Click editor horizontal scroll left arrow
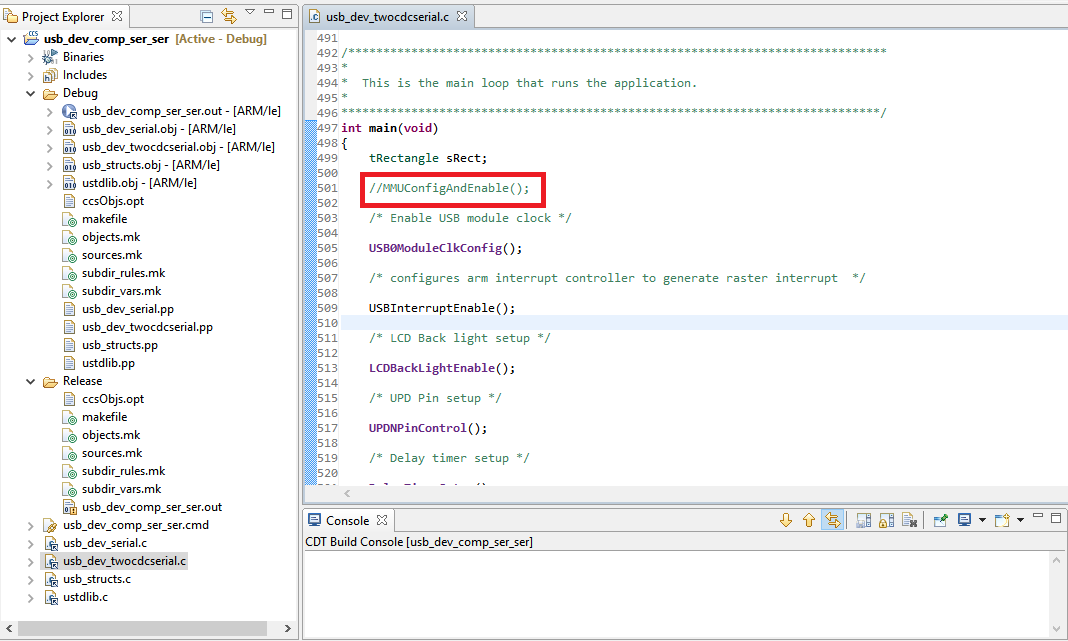Image resolution: width=1068 pixels, height=641 pixels. coord(347,494)
